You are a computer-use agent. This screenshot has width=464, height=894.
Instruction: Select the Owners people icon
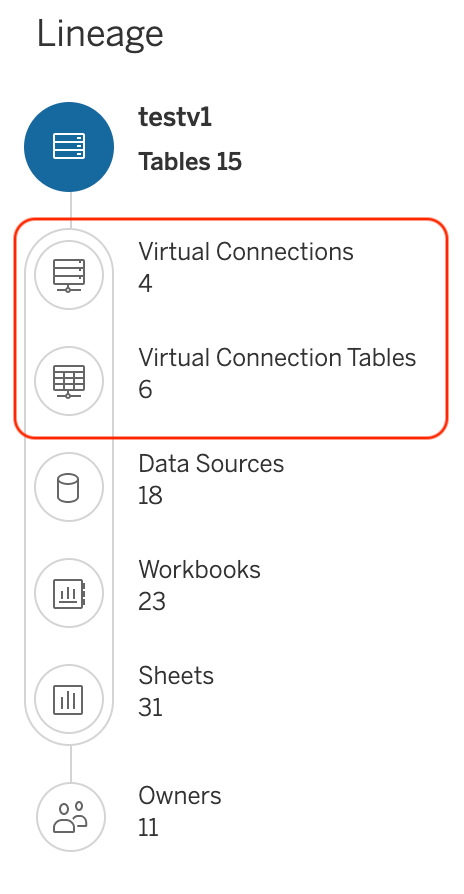(71, 817)
